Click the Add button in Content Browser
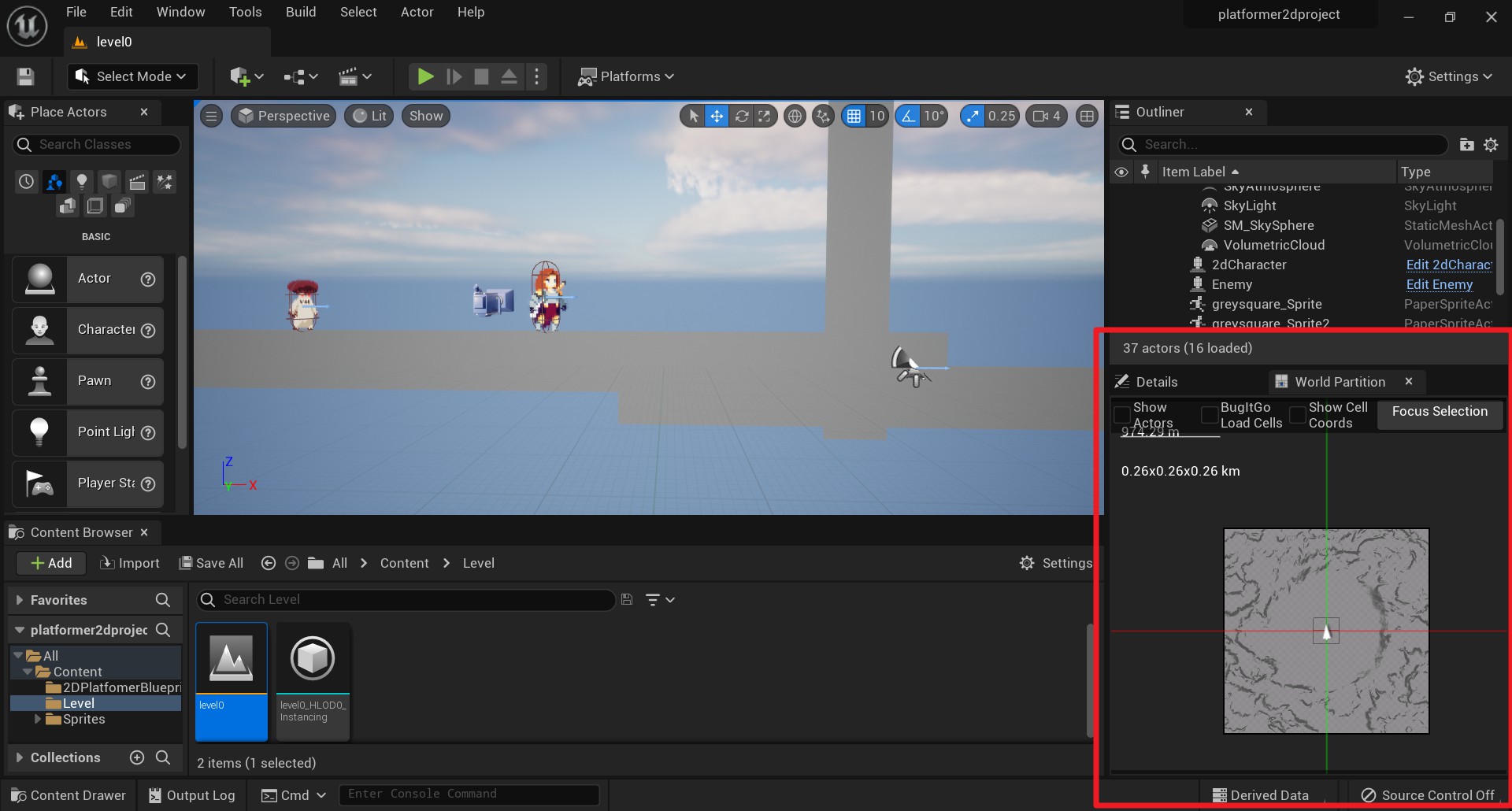The image size is (1512, 811). pos(51,563)
